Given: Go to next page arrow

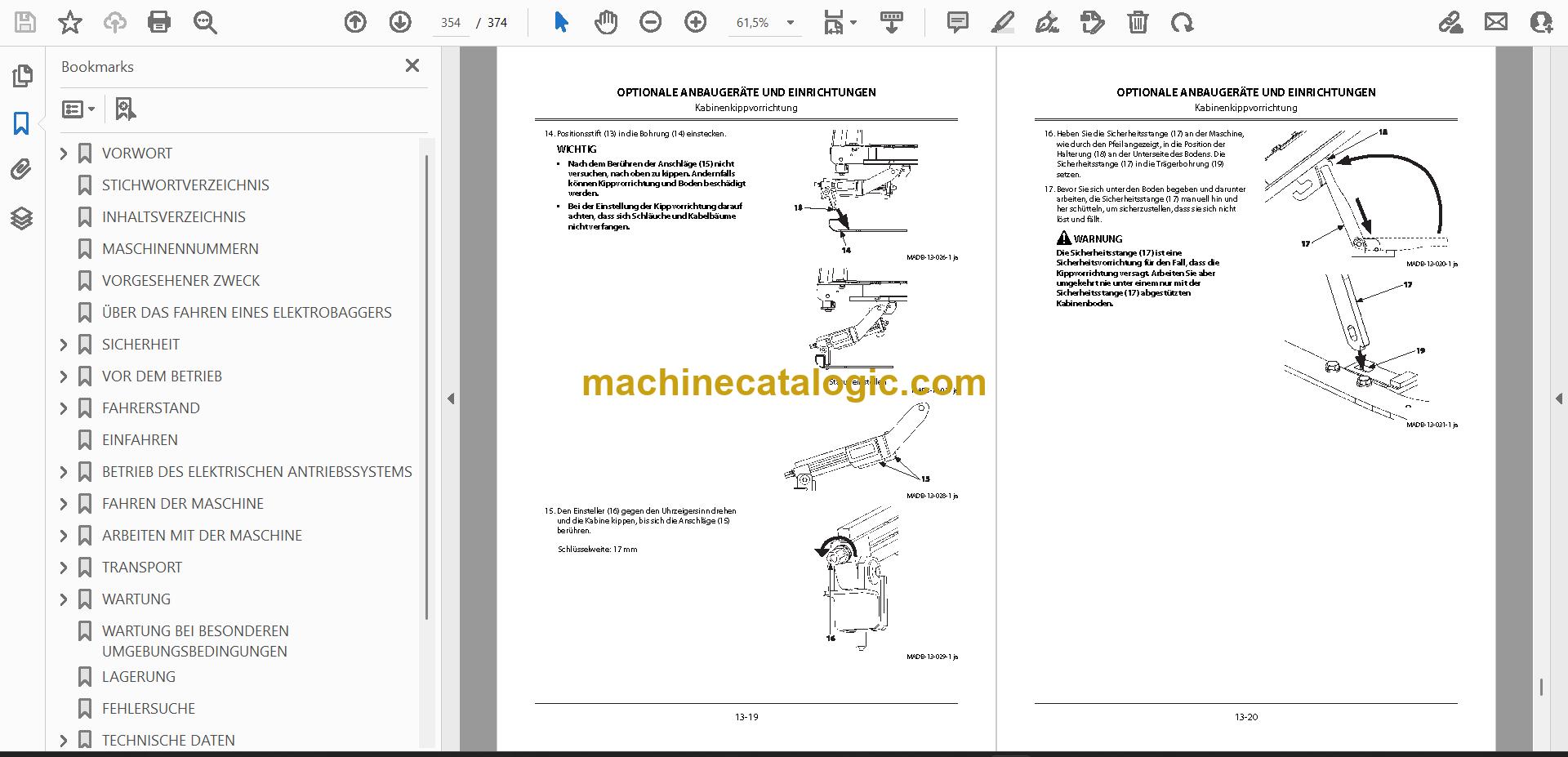Looking at the screenshot, I should pyautogui.click(x=400, y=22).
